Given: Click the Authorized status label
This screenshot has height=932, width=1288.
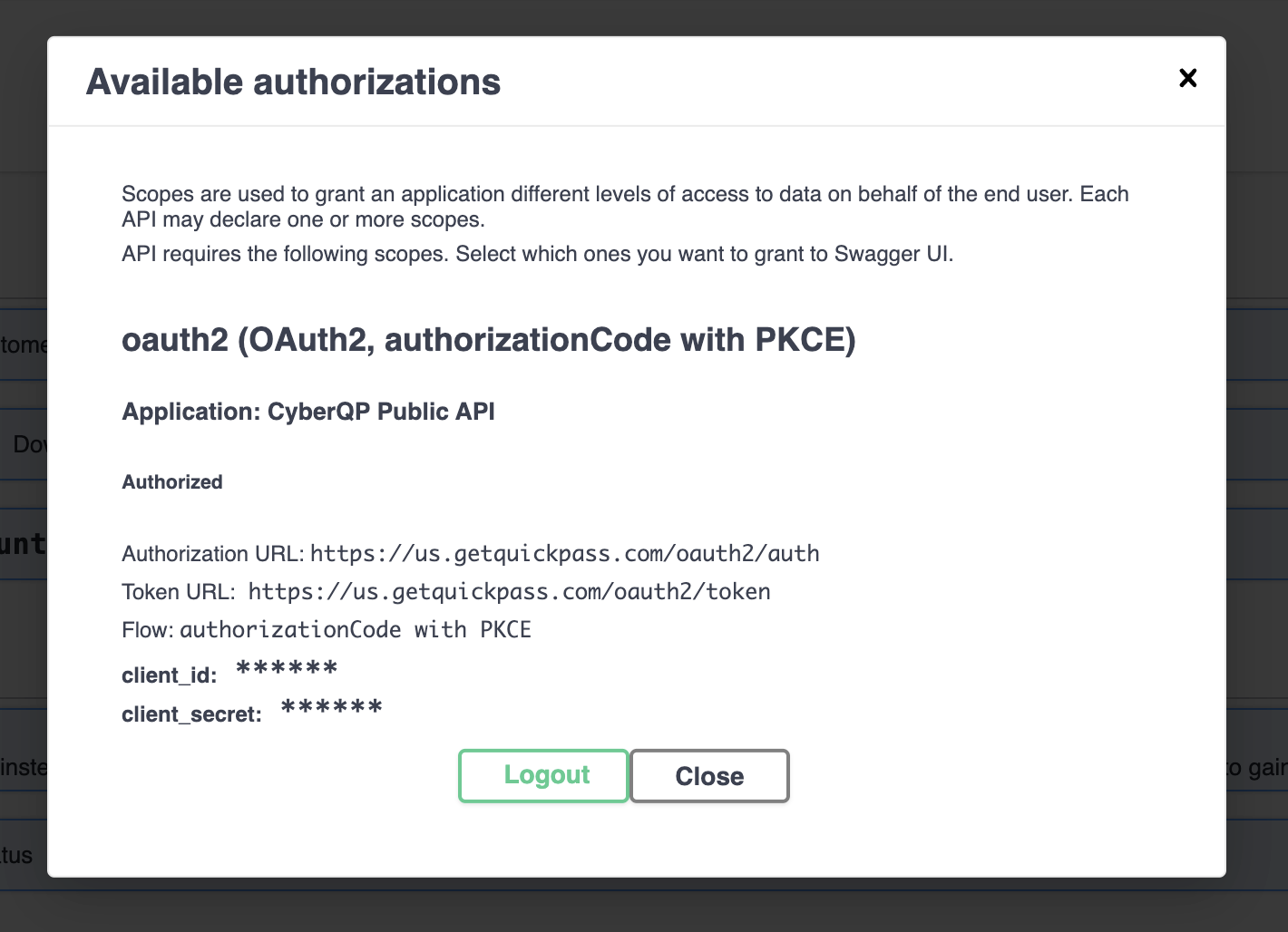Looking at the screenshot, I should click(172, 482).
